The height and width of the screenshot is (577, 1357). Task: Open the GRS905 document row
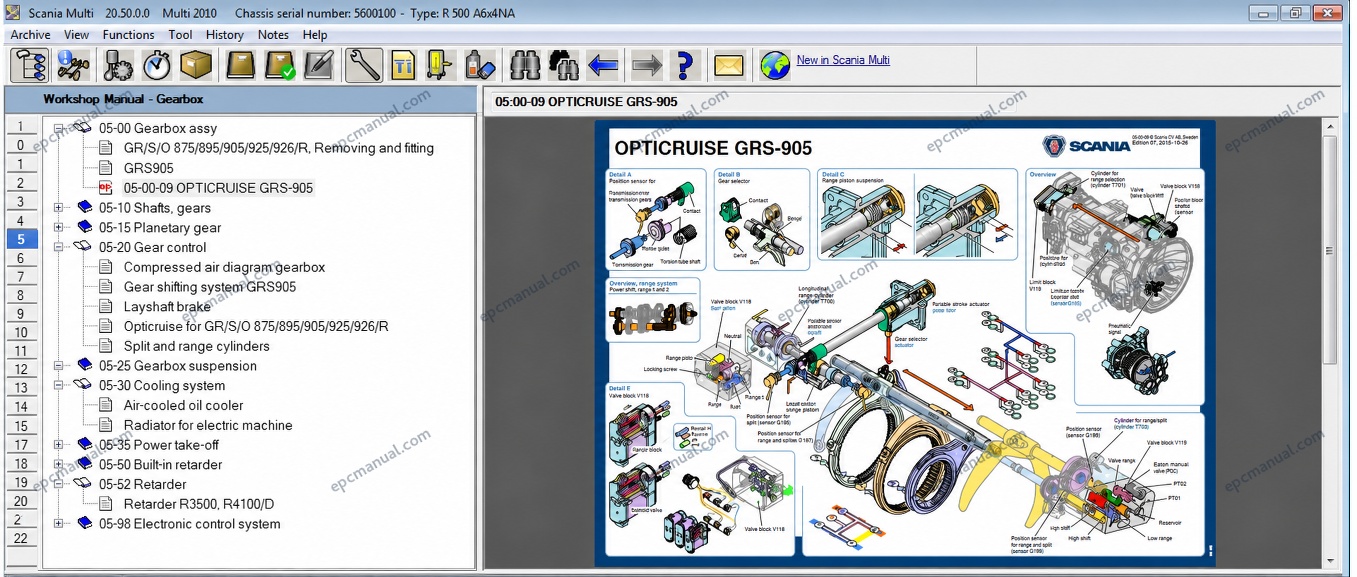coord(148,168)
